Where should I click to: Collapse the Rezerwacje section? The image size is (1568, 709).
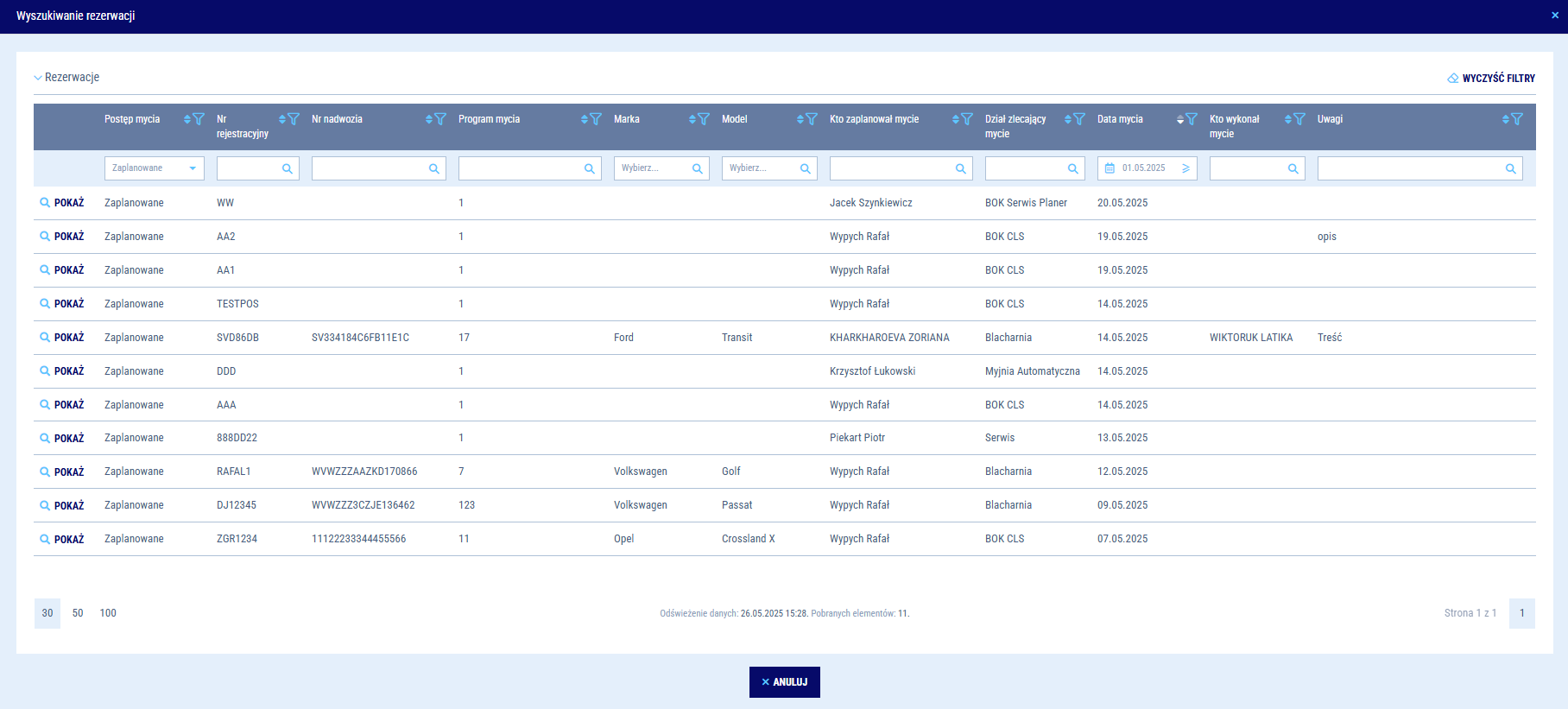[38, 78]
